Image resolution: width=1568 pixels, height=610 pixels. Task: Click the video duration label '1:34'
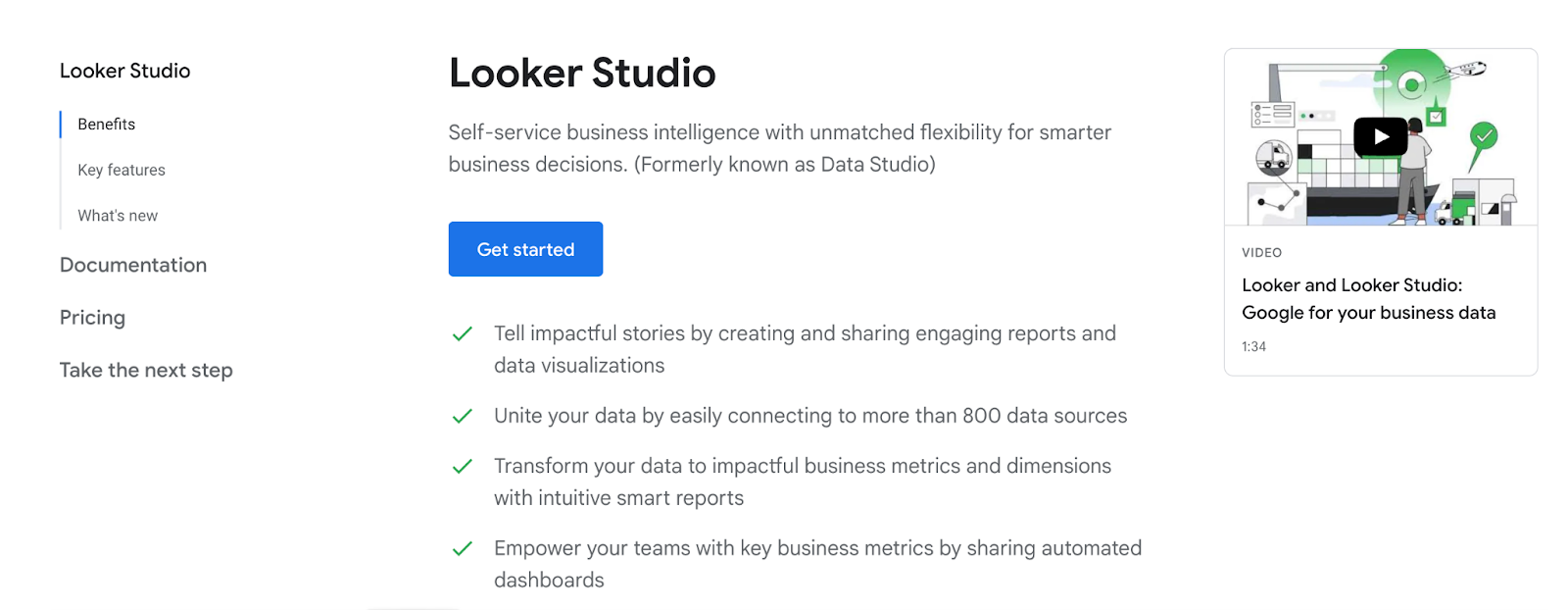(1252, 346)
